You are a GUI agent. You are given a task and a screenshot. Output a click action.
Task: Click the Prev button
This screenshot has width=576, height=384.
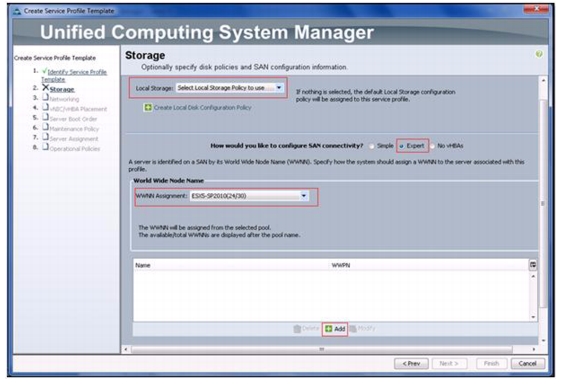tap(411, 364)
